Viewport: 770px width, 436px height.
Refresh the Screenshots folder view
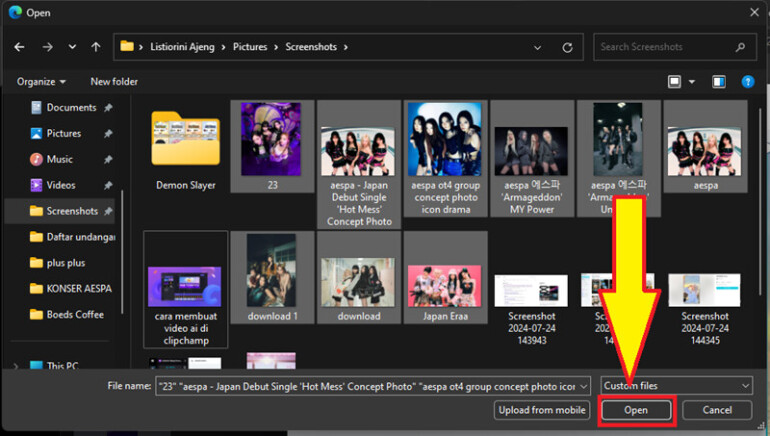568,47
